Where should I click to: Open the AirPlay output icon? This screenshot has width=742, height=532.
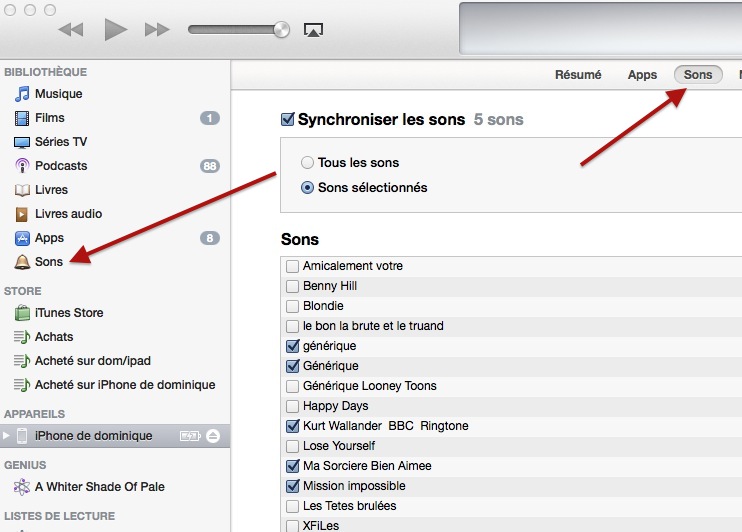click(313, 30)
